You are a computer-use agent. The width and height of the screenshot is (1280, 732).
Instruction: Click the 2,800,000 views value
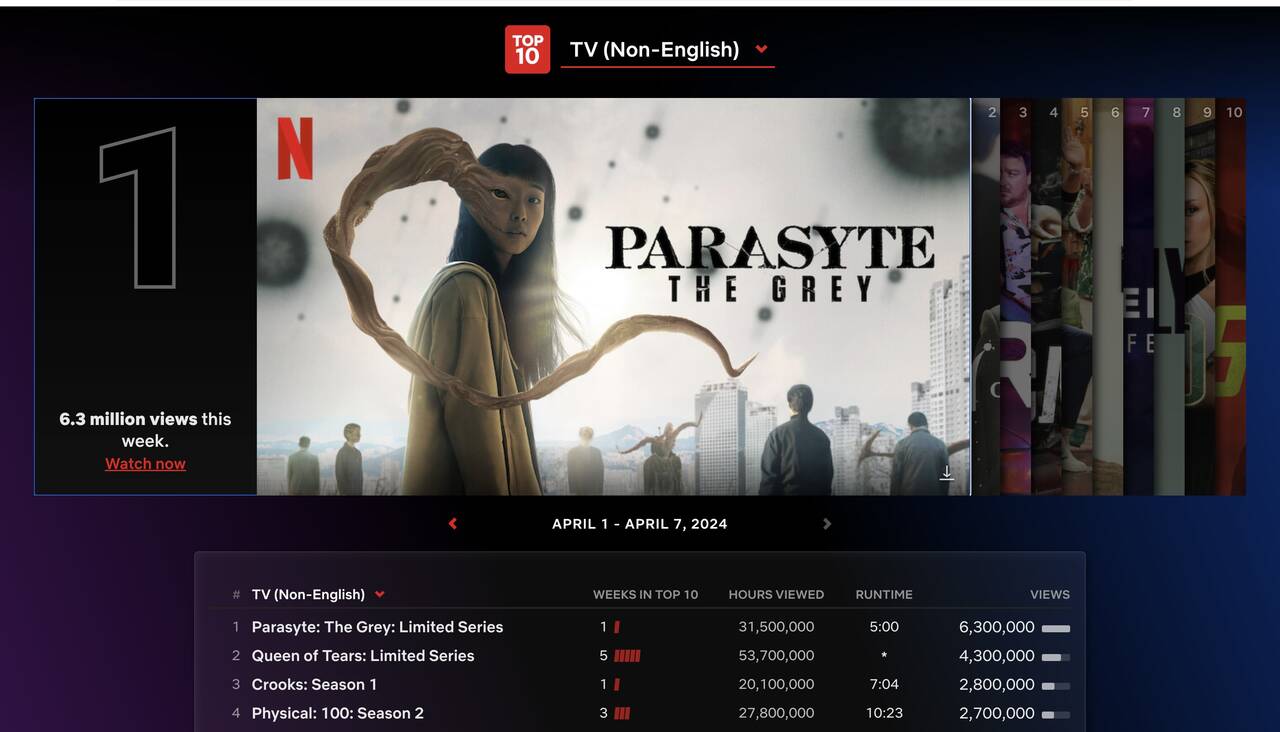(997, 685)
